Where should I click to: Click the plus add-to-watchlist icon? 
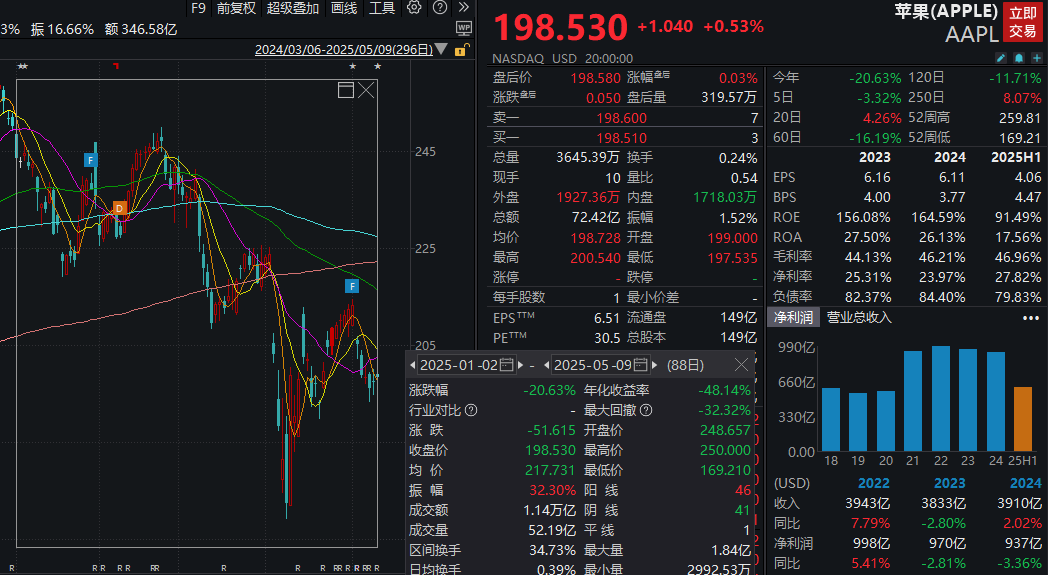pyautogui.click(x=1037, y=58)
